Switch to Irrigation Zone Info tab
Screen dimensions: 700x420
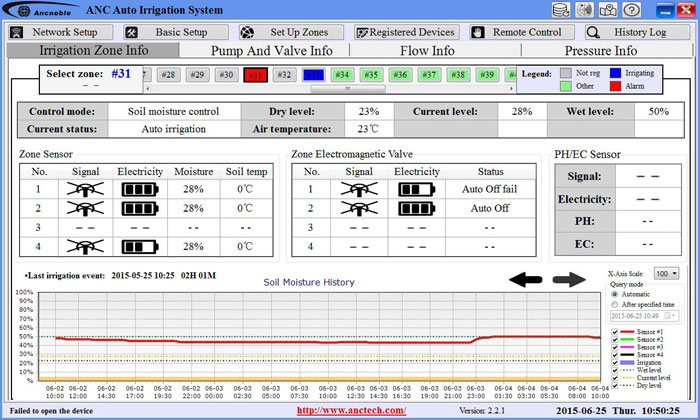coord(93,50)
